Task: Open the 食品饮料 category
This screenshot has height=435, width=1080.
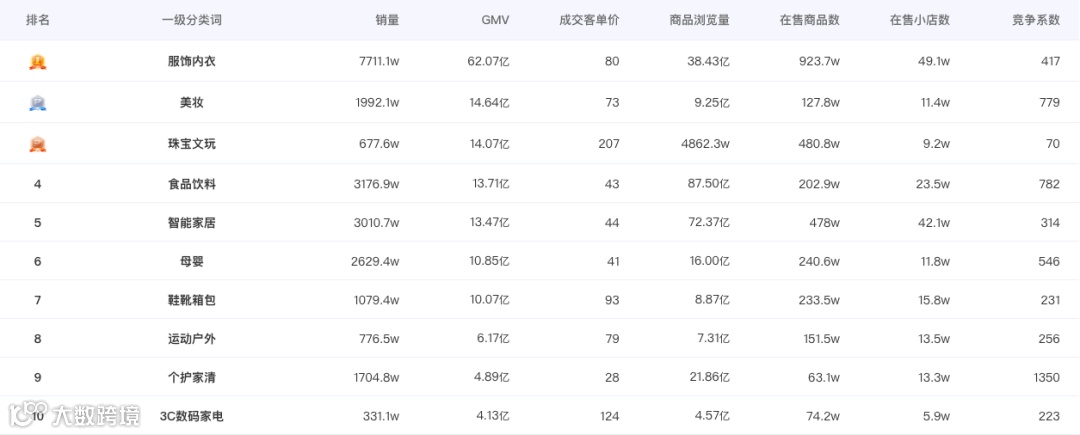Action: (191, 184)
